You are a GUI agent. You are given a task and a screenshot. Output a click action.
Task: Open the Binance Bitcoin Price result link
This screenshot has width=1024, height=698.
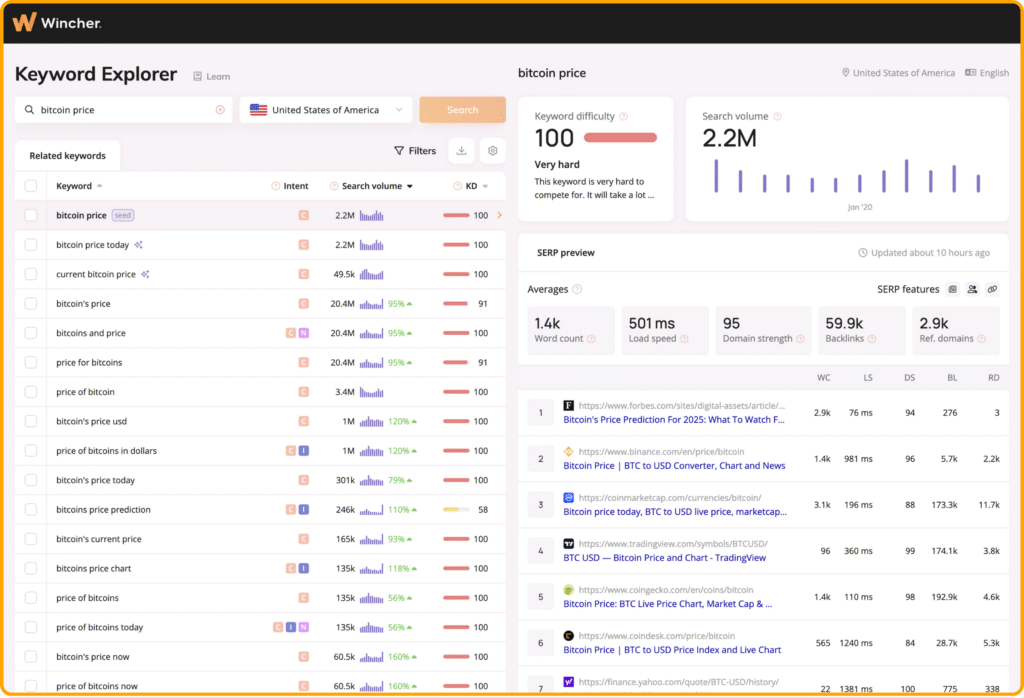pos(674,466)
